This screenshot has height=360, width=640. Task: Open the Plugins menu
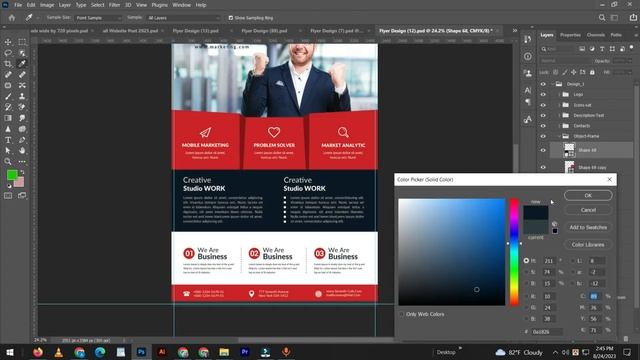pyautogui.click(x=160, y=5)
